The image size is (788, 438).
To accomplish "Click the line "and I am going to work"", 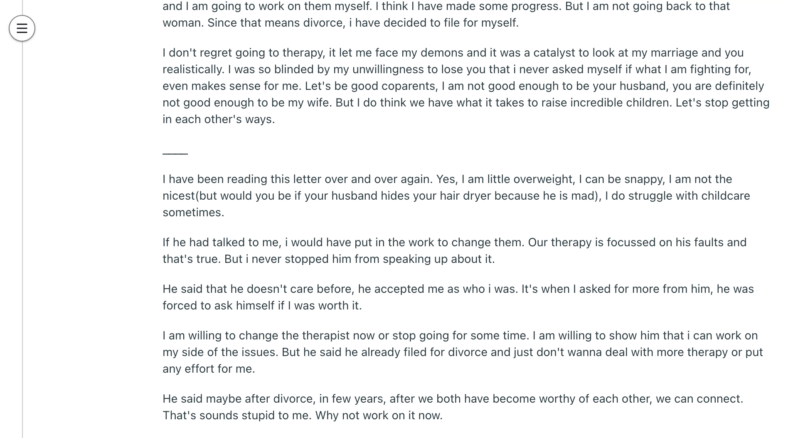I will coord(446,7).
